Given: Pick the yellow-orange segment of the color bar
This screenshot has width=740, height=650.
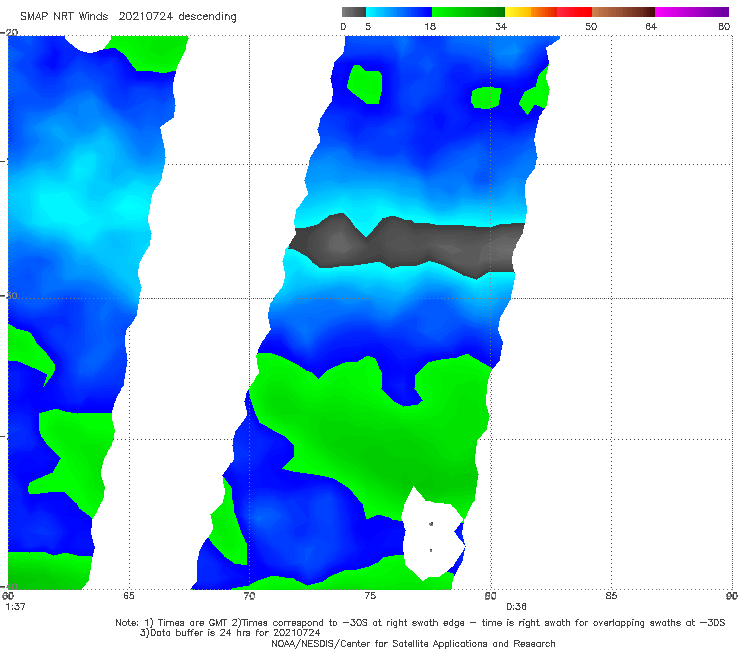Looking at the screenshot, I should coord(531,12).
